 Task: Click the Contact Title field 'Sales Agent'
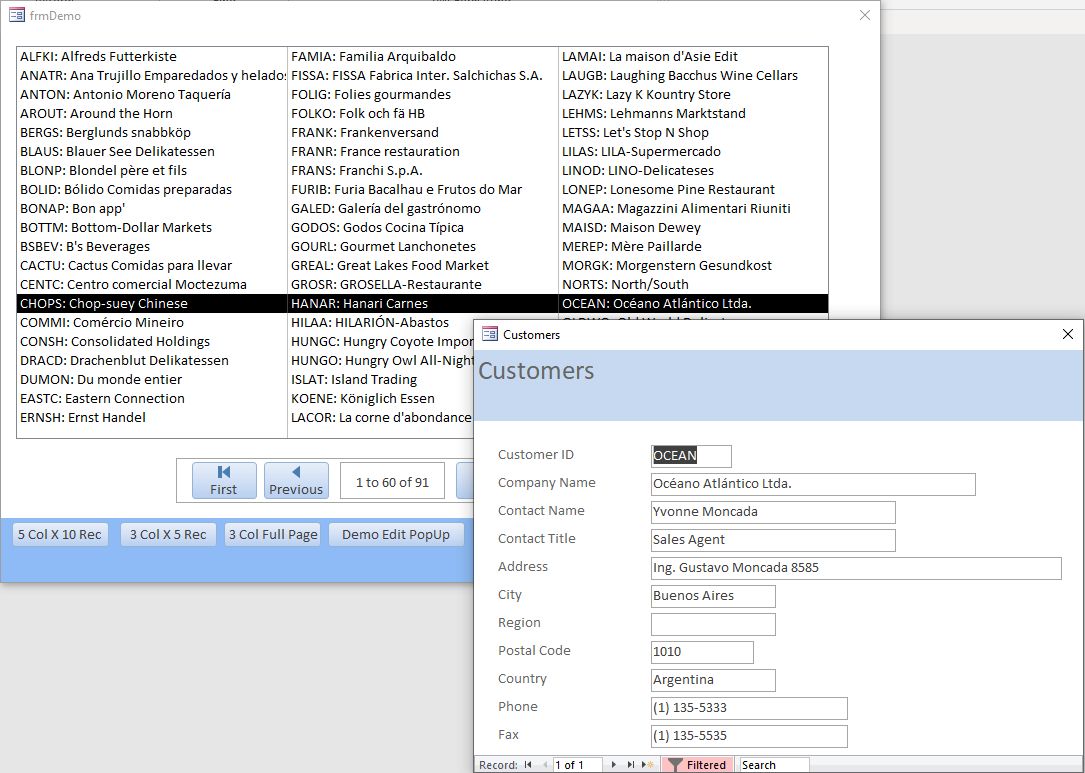[x=773, y=540]
